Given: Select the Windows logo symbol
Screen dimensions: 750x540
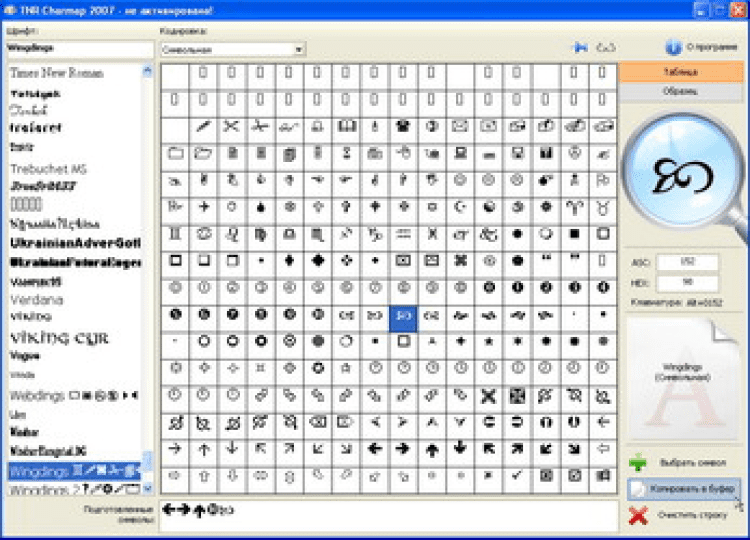Looking at the screenshot, I should pos(603,475).
